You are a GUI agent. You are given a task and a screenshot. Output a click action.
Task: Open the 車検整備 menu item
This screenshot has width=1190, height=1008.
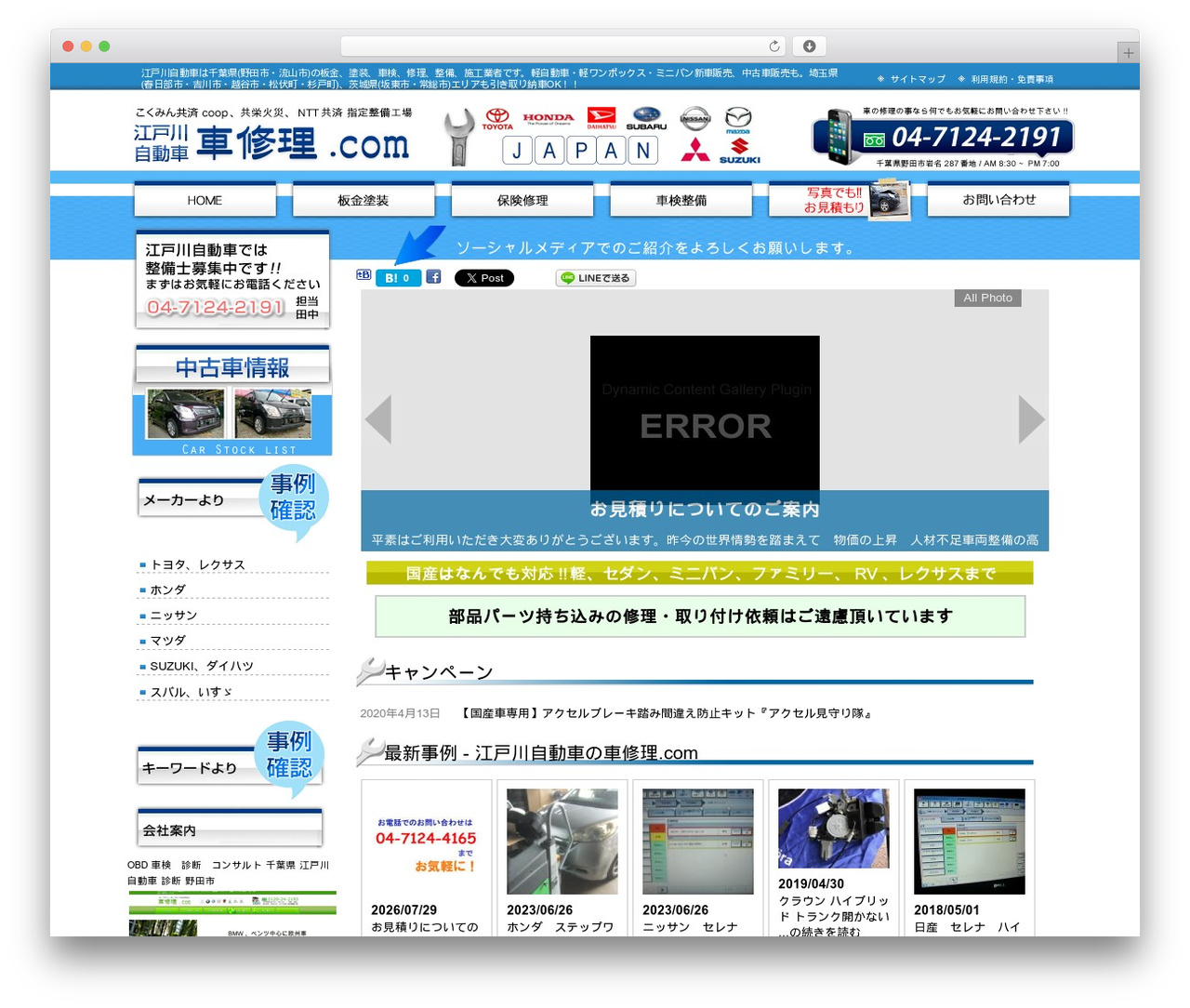(x=681, y=200)
